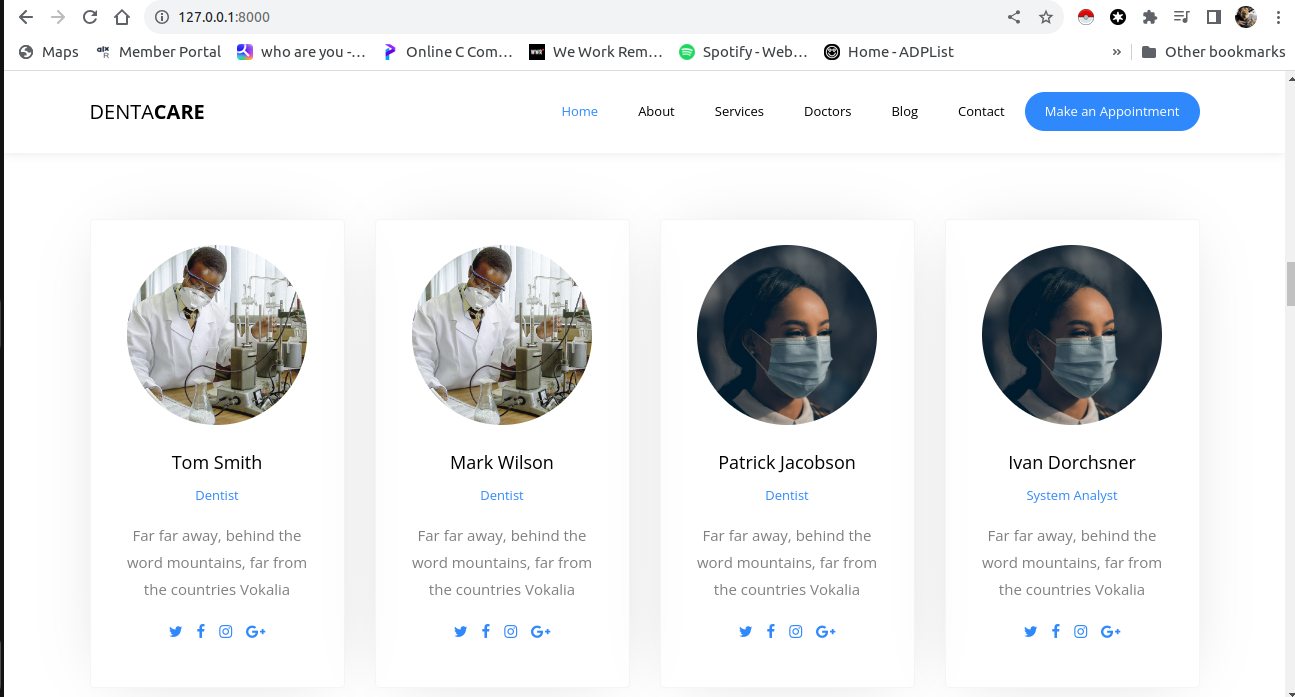The height and width of the screenshot is (697, 1295).
Task: Open the Chrome three-dot menu
Action: tap(1278, 17)
